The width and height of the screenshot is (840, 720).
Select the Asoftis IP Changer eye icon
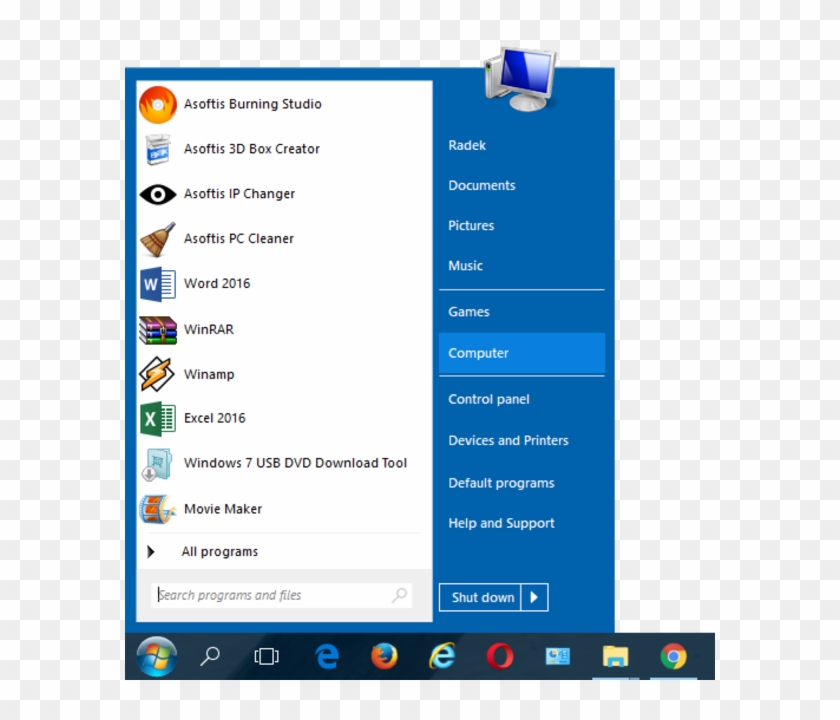(158, 194)
